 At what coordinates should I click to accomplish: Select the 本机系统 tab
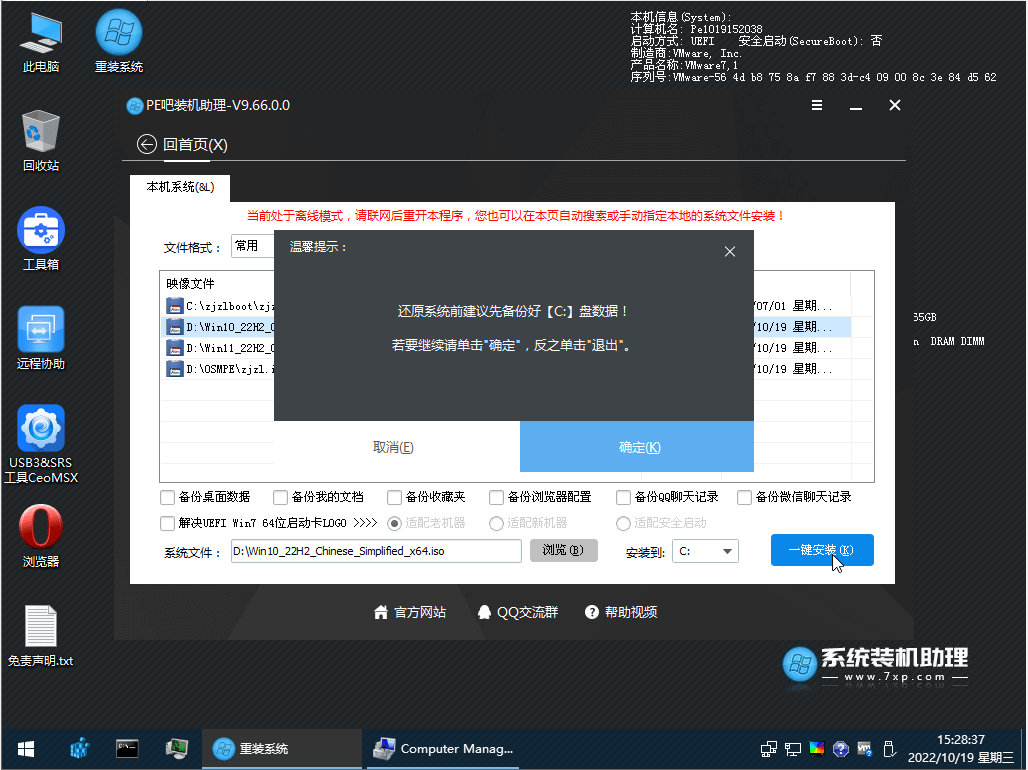click(180, 187)
